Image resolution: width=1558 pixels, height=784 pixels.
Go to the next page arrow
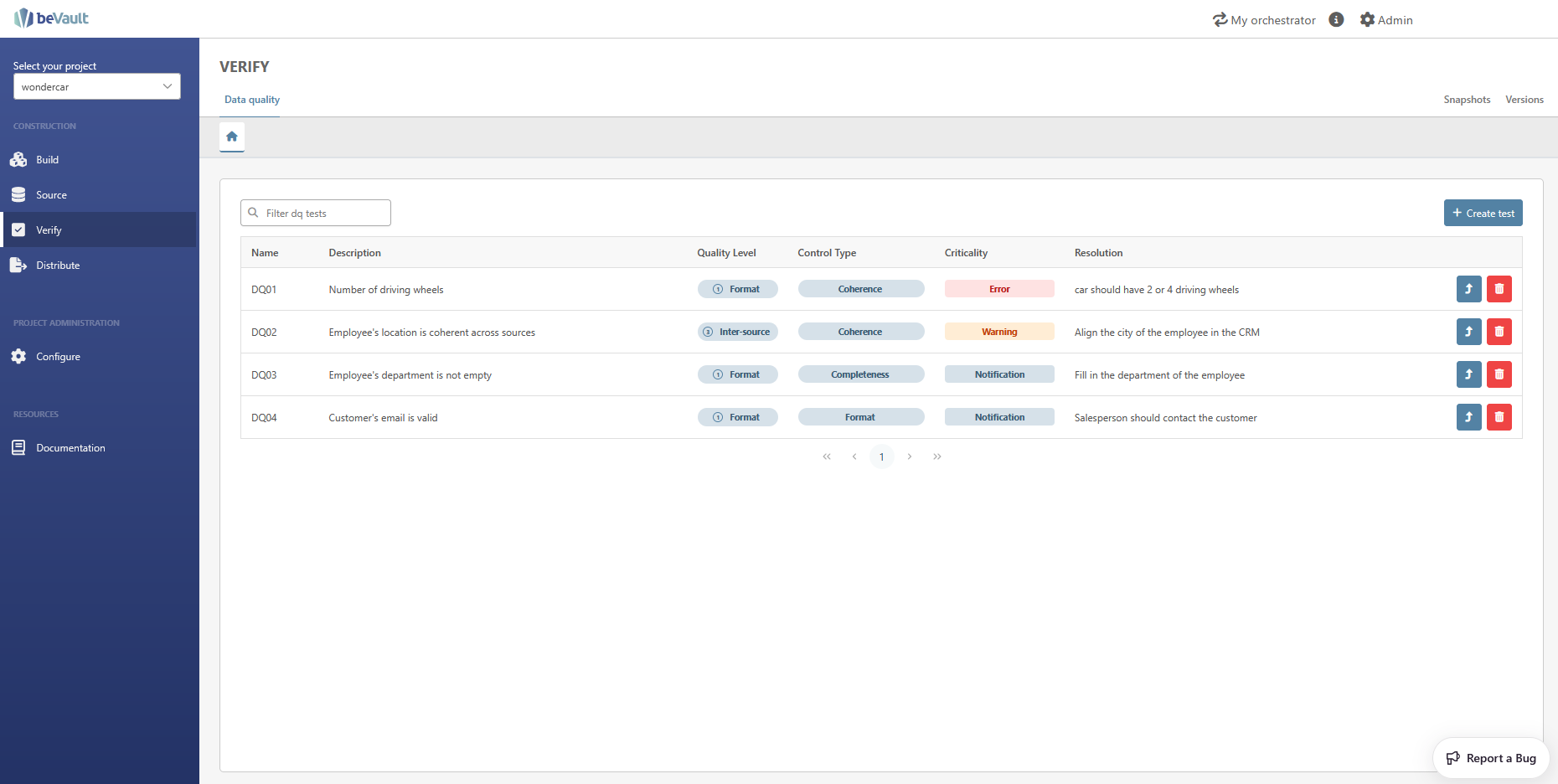point(910,456)
